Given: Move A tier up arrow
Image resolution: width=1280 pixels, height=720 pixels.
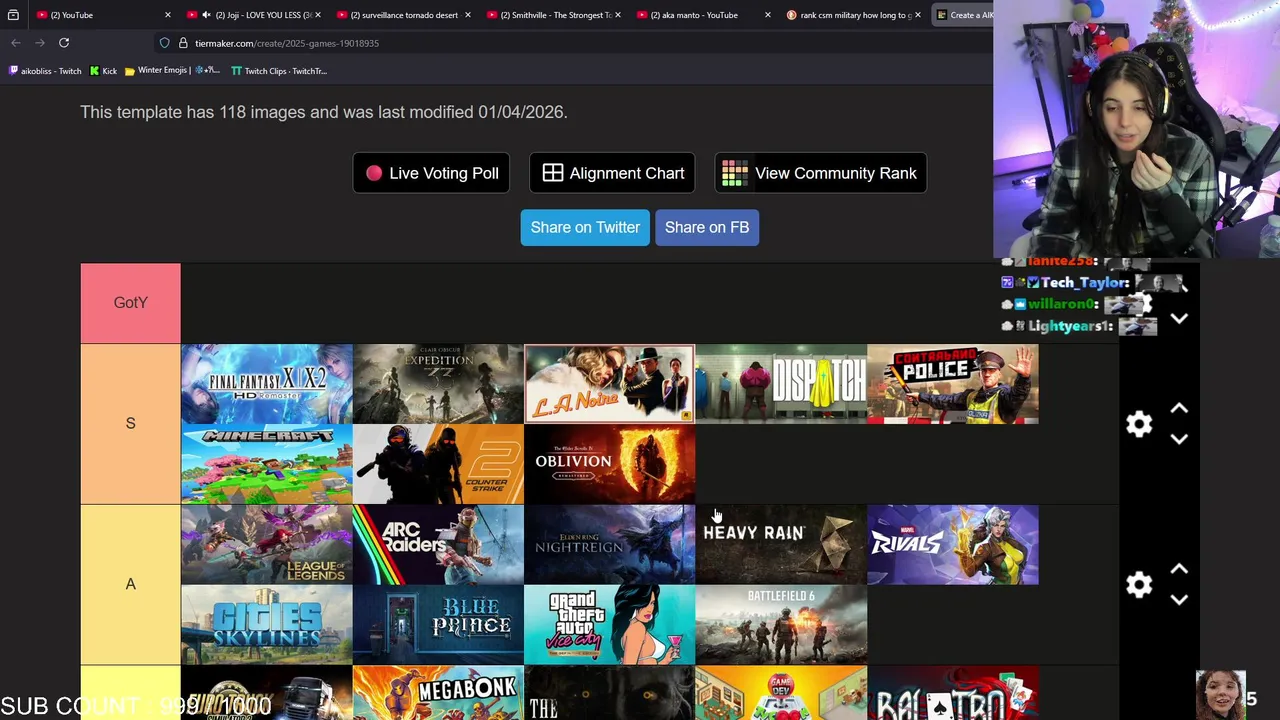Looking at the screenshot, I should click(1179, 569).
